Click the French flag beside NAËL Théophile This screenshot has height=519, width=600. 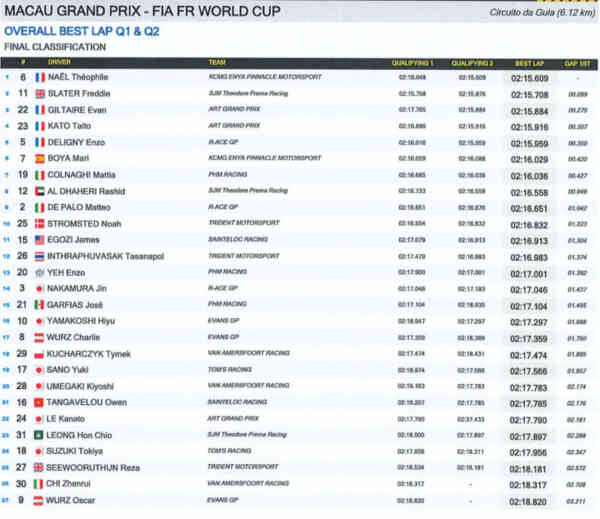40,77
